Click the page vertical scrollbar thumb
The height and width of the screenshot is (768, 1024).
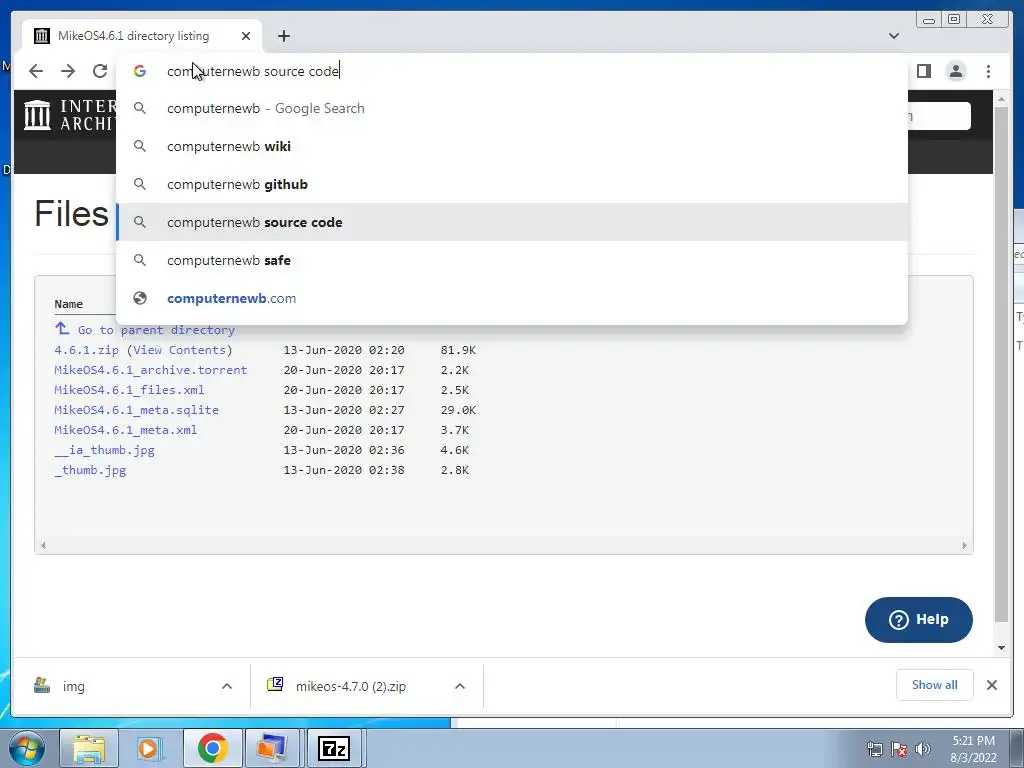tap(1001, 362)
